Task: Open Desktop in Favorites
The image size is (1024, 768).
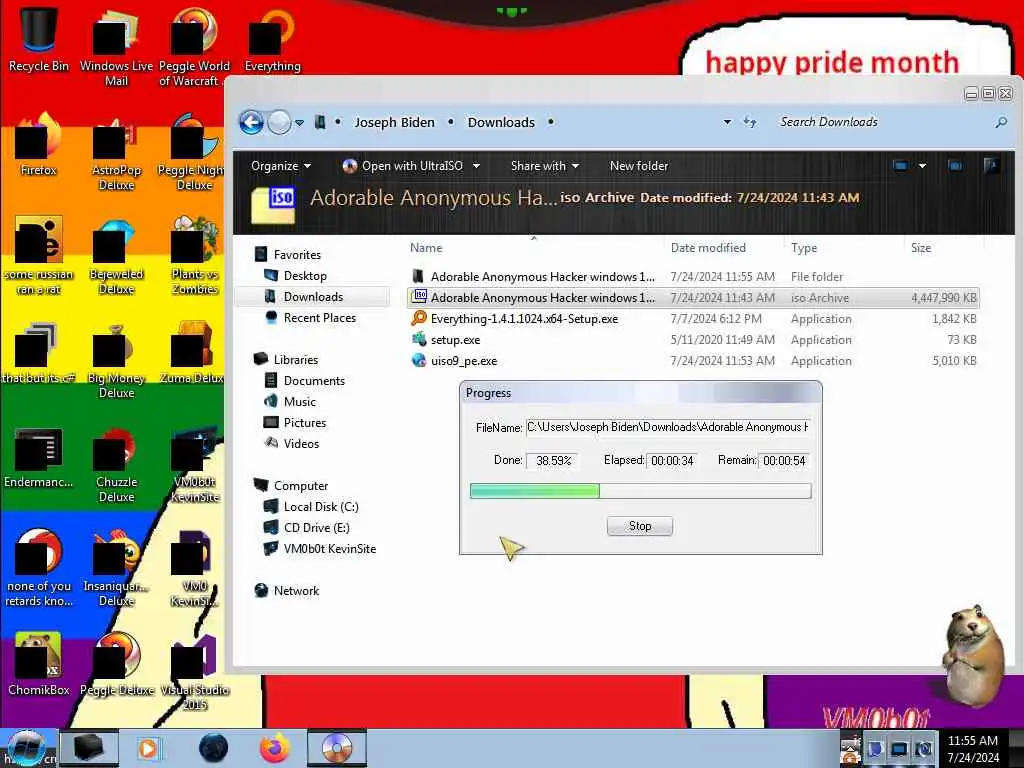Action: tap(305, 276)
